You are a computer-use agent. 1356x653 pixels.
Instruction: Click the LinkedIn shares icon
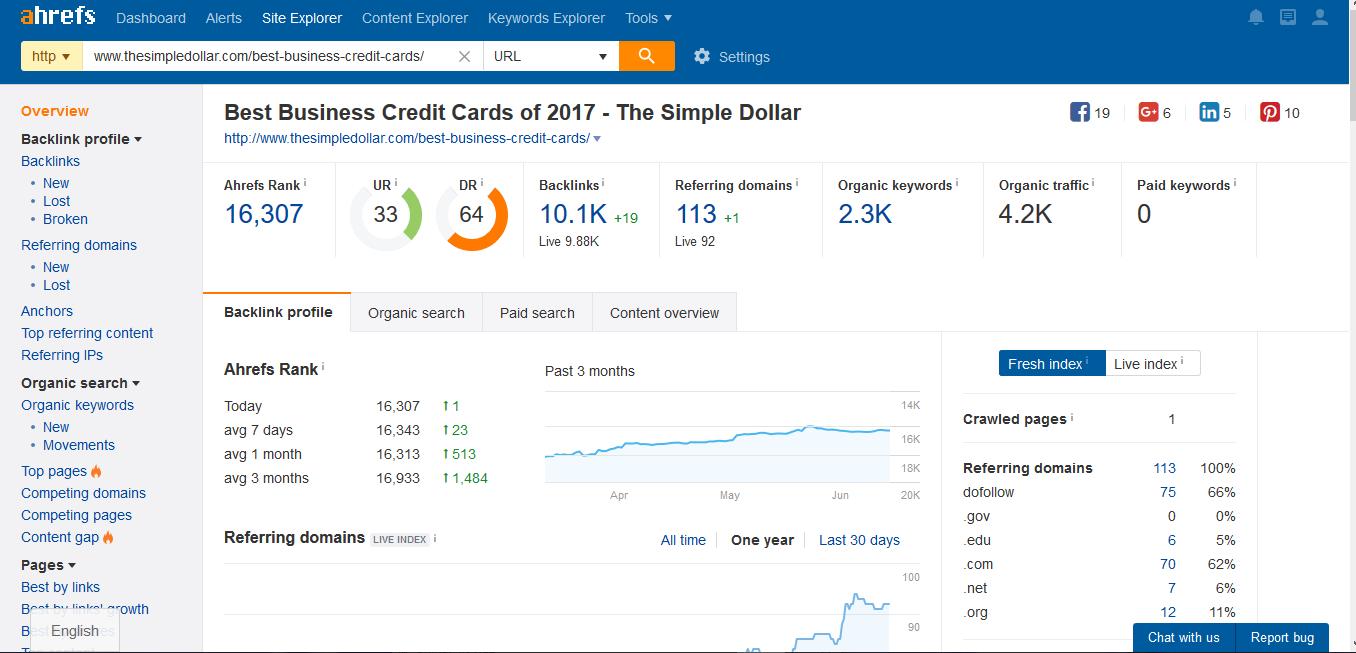coord(1209,112)
